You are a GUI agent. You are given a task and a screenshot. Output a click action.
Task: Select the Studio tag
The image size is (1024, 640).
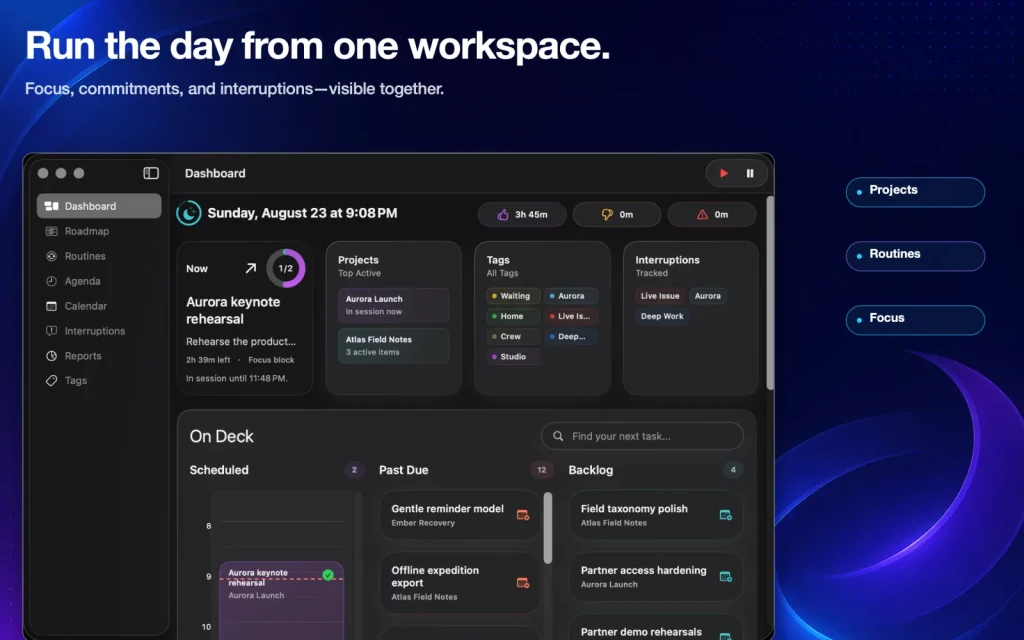pyautogui.click(x=513, y=357)
